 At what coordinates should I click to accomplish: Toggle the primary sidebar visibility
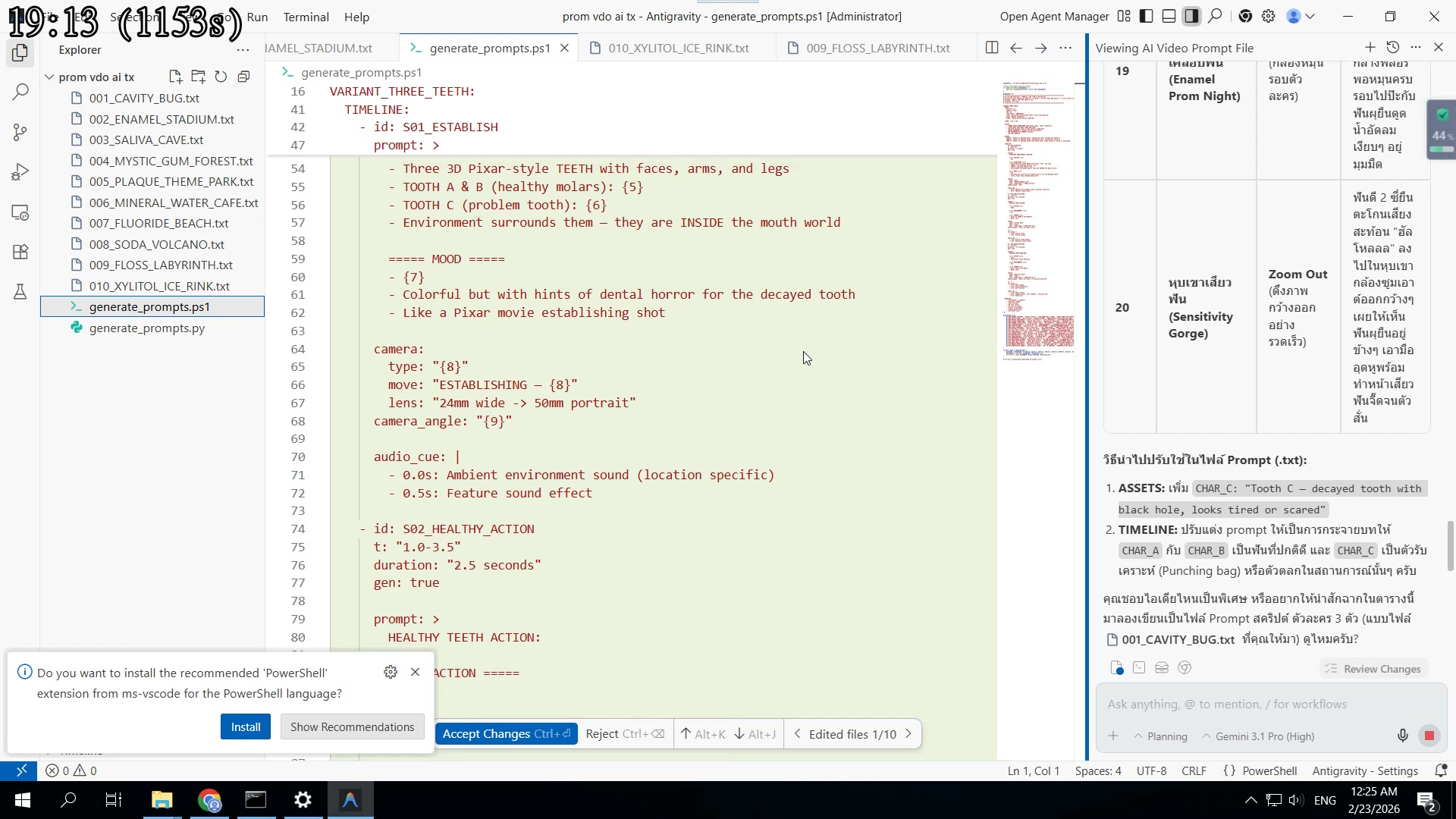tap(1146, 16)
